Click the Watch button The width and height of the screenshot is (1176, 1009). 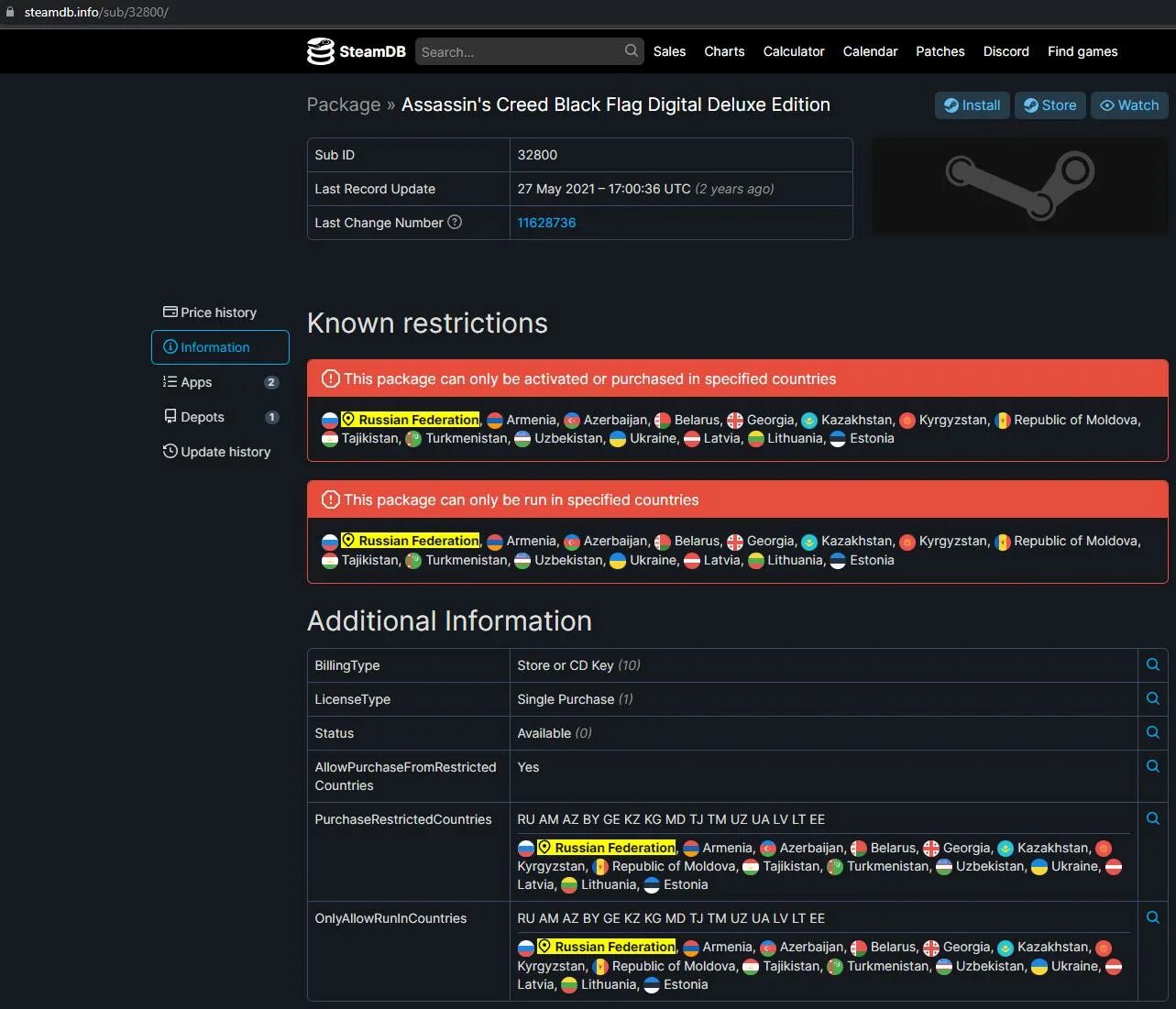[x=1129, y=105]
